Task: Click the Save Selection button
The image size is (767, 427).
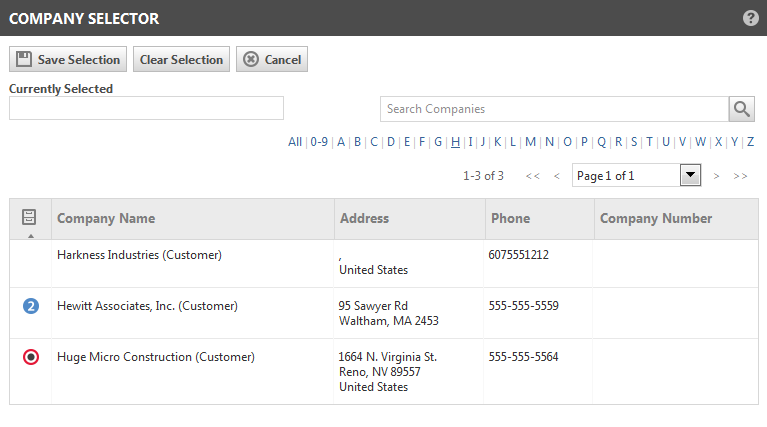Action: pyautogui.click(x=68, y=59)
